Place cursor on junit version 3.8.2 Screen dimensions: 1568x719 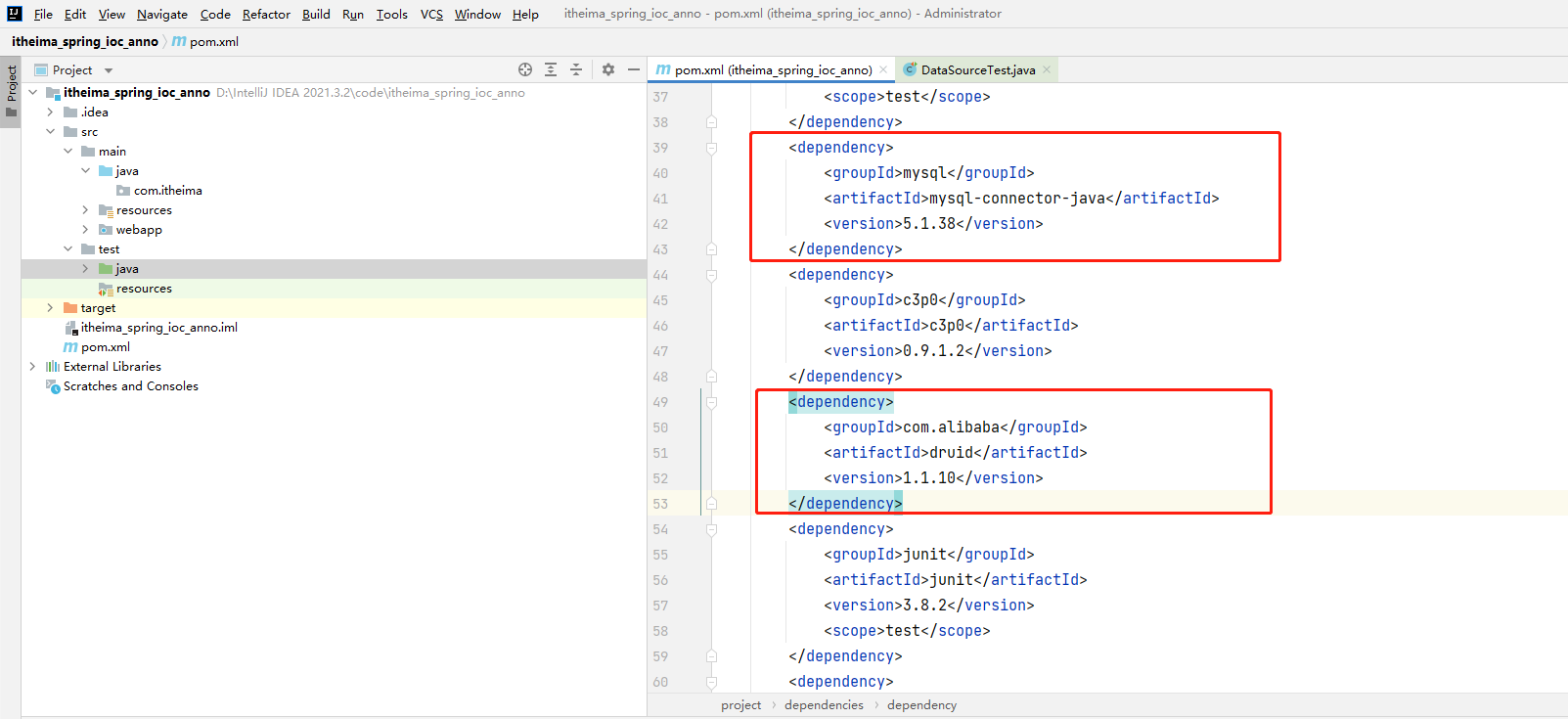pos(924,606)
